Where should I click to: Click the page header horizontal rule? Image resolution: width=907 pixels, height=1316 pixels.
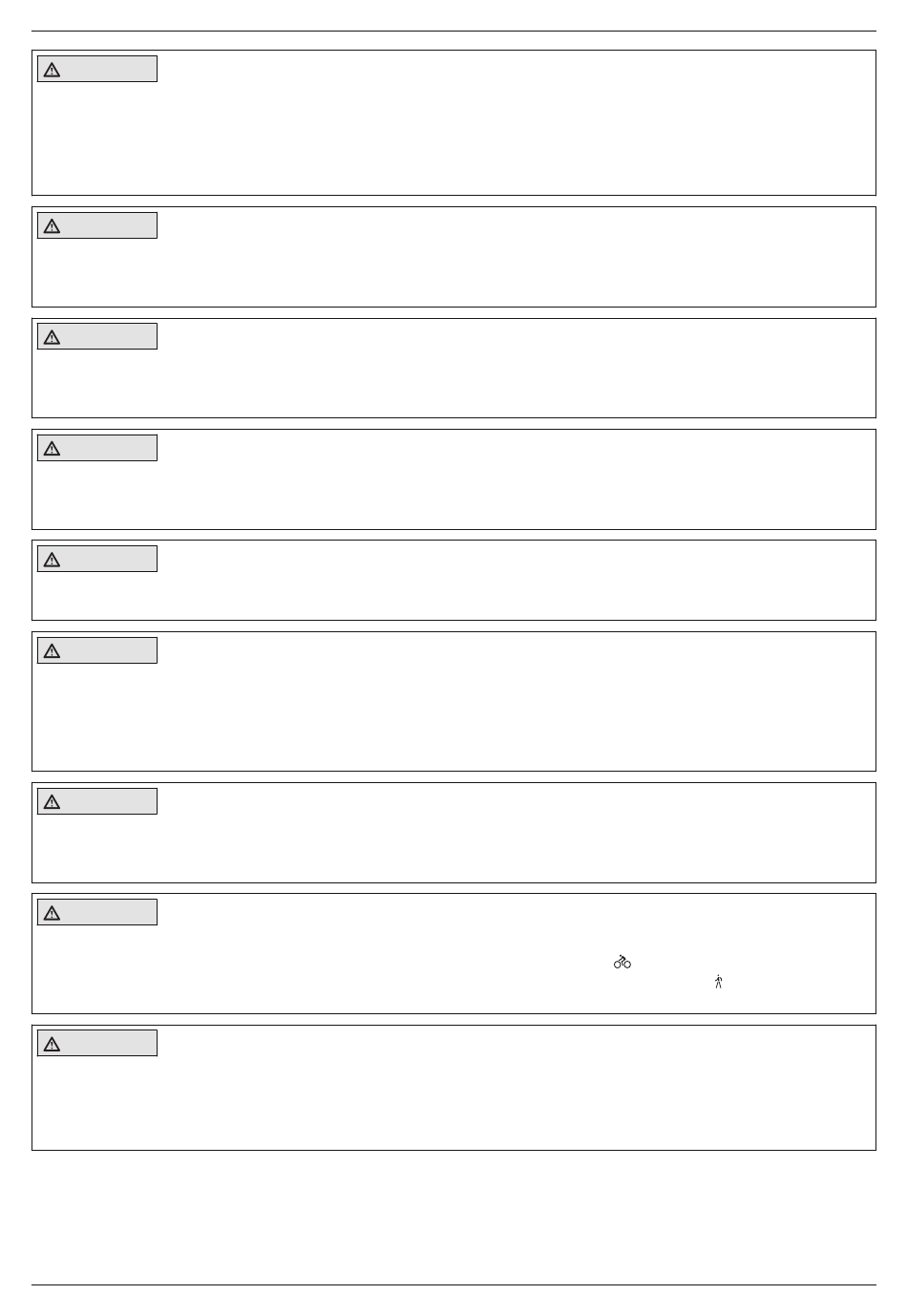453,31
